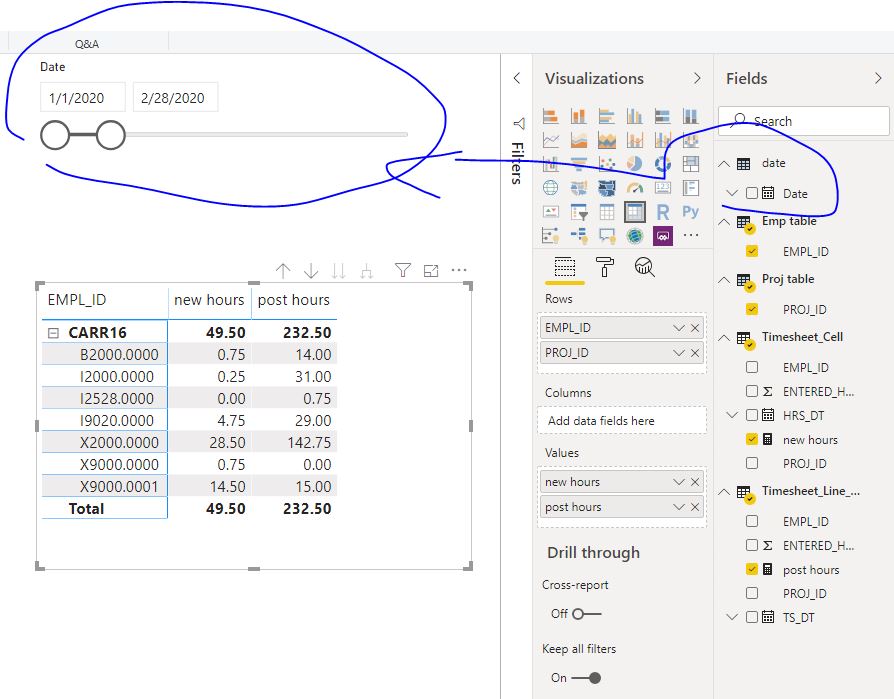Image resolution: width=894 pixels, height=699 pixels.
Task: Click the left handle of date slider
Action: [55, 135]
